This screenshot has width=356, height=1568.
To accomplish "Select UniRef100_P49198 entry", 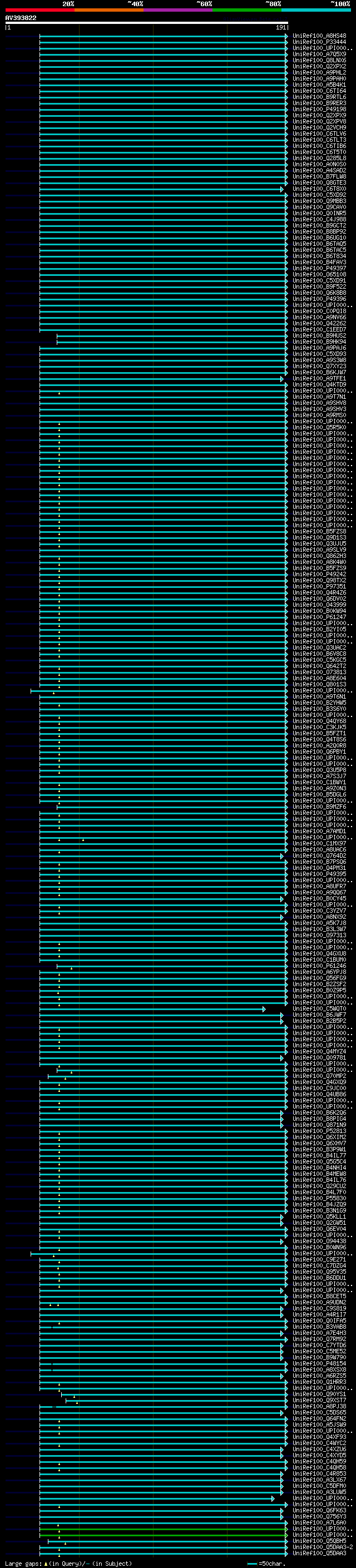I will tap(319, 110).
